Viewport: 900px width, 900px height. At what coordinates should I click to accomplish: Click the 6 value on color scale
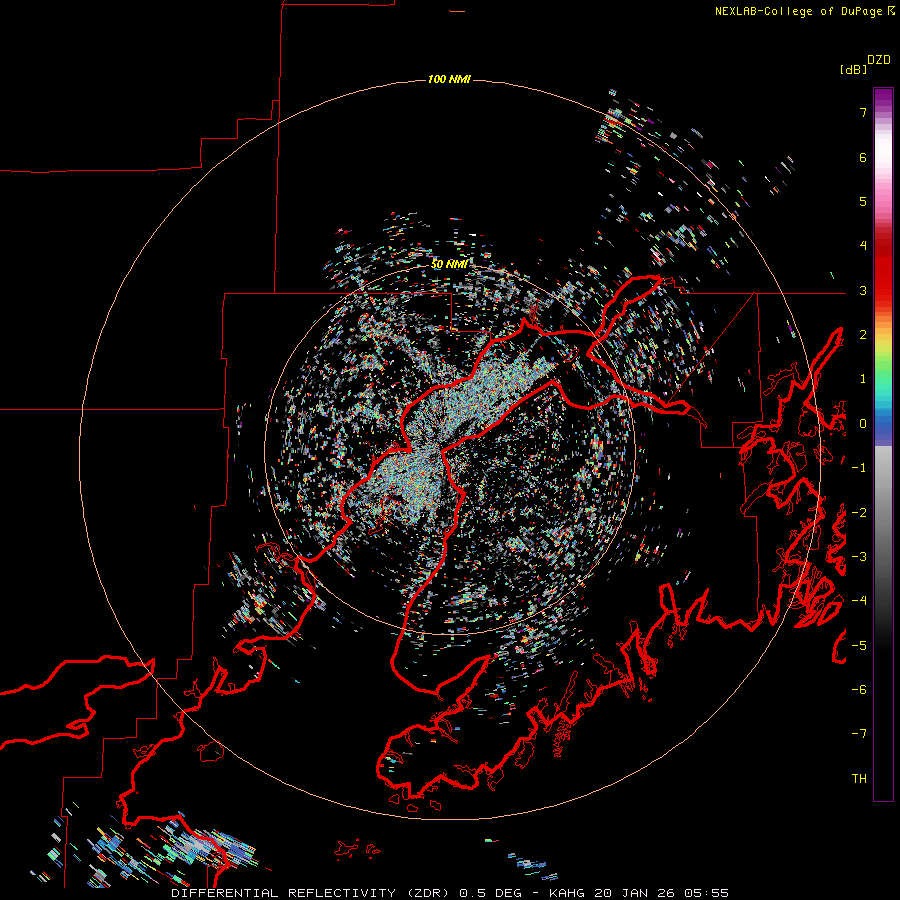(x=863, y=157)
